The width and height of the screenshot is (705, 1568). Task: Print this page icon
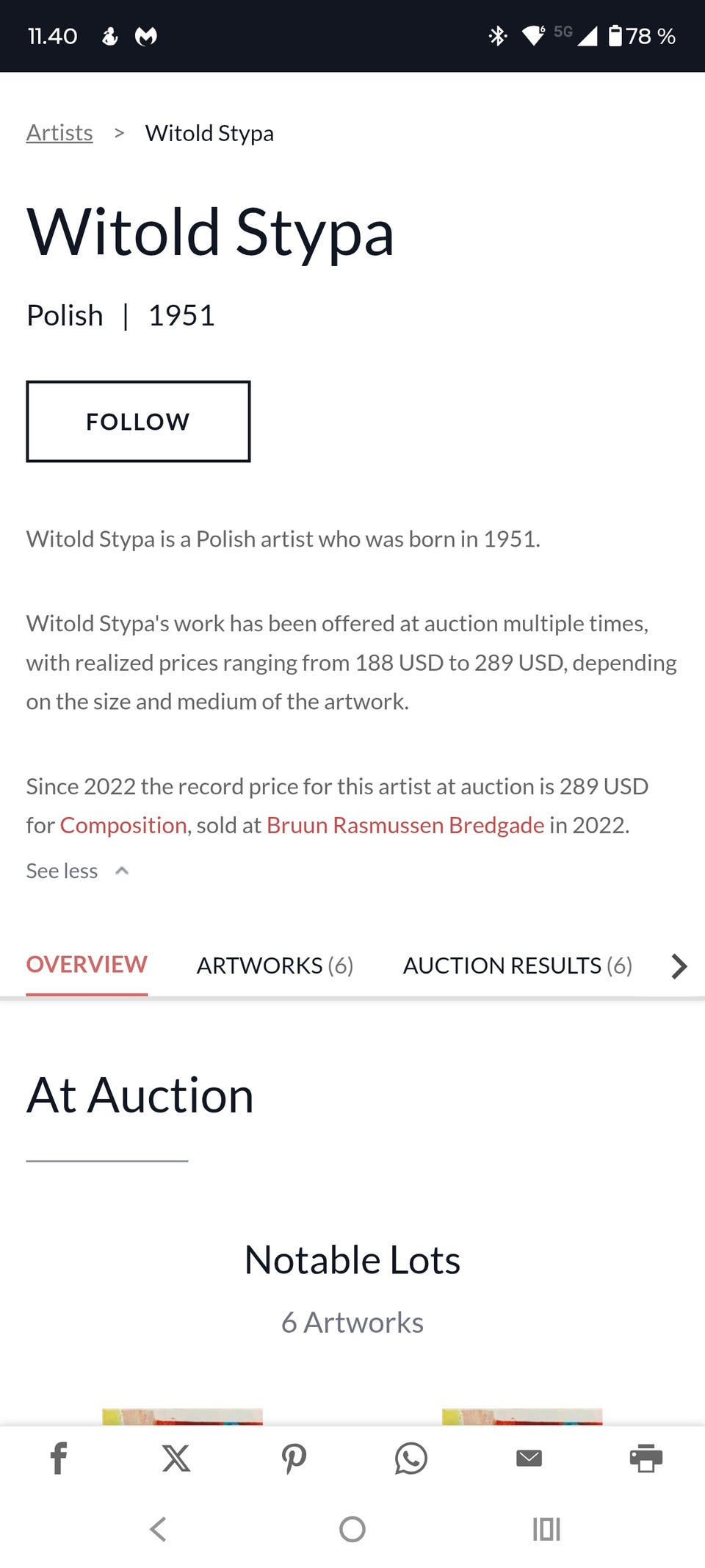tap(646, 1459)
